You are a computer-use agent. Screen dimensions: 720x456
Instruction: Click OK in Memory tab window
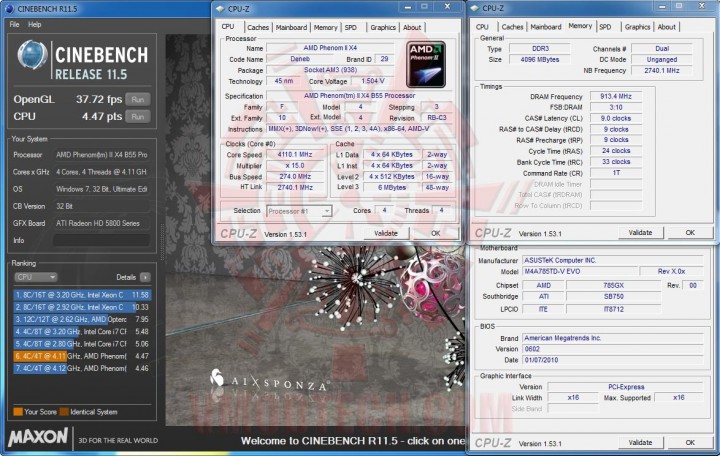[690, 233]
